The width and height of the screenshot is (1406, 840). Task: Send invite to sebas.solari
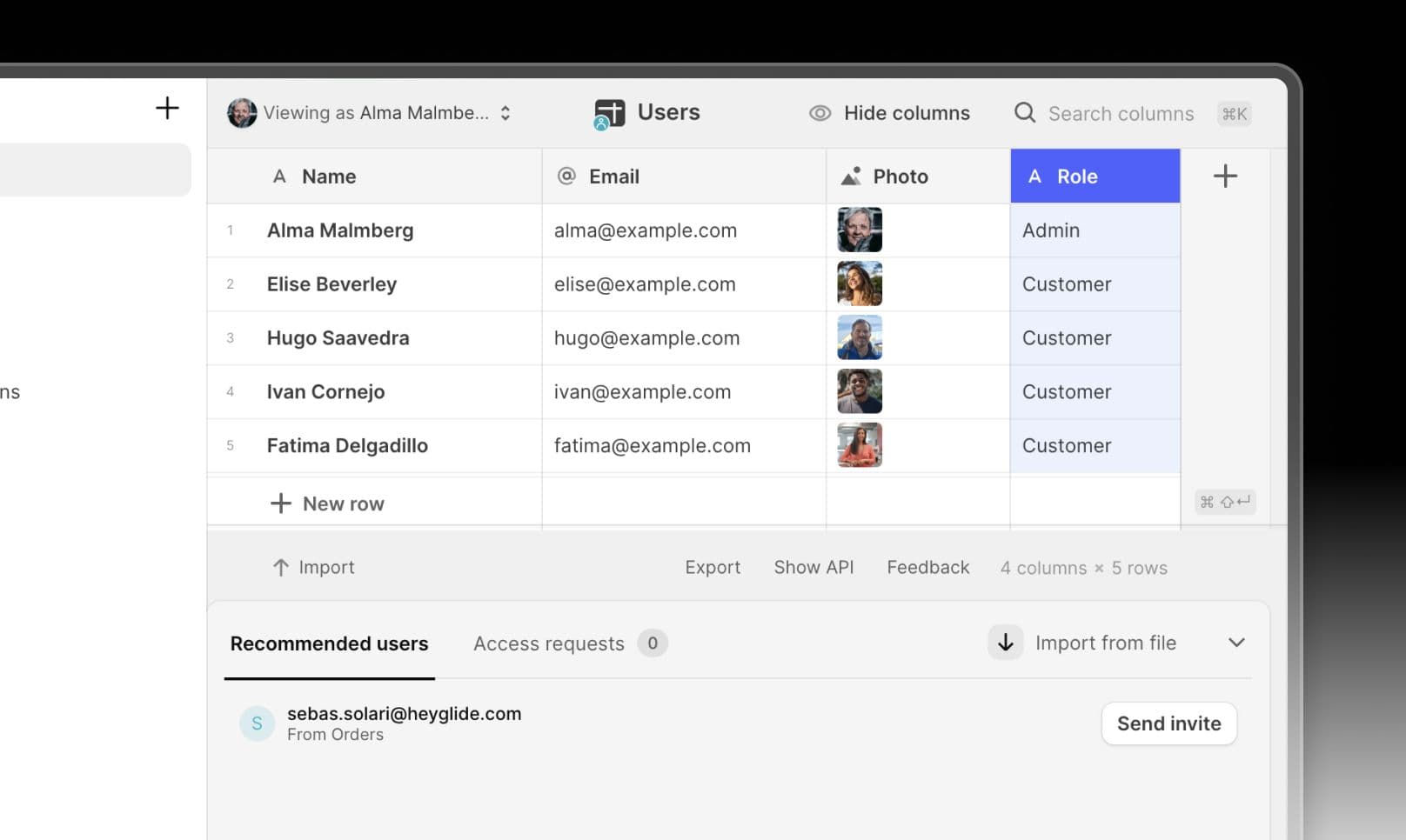pyautogui.click(x=1168, y=723)
